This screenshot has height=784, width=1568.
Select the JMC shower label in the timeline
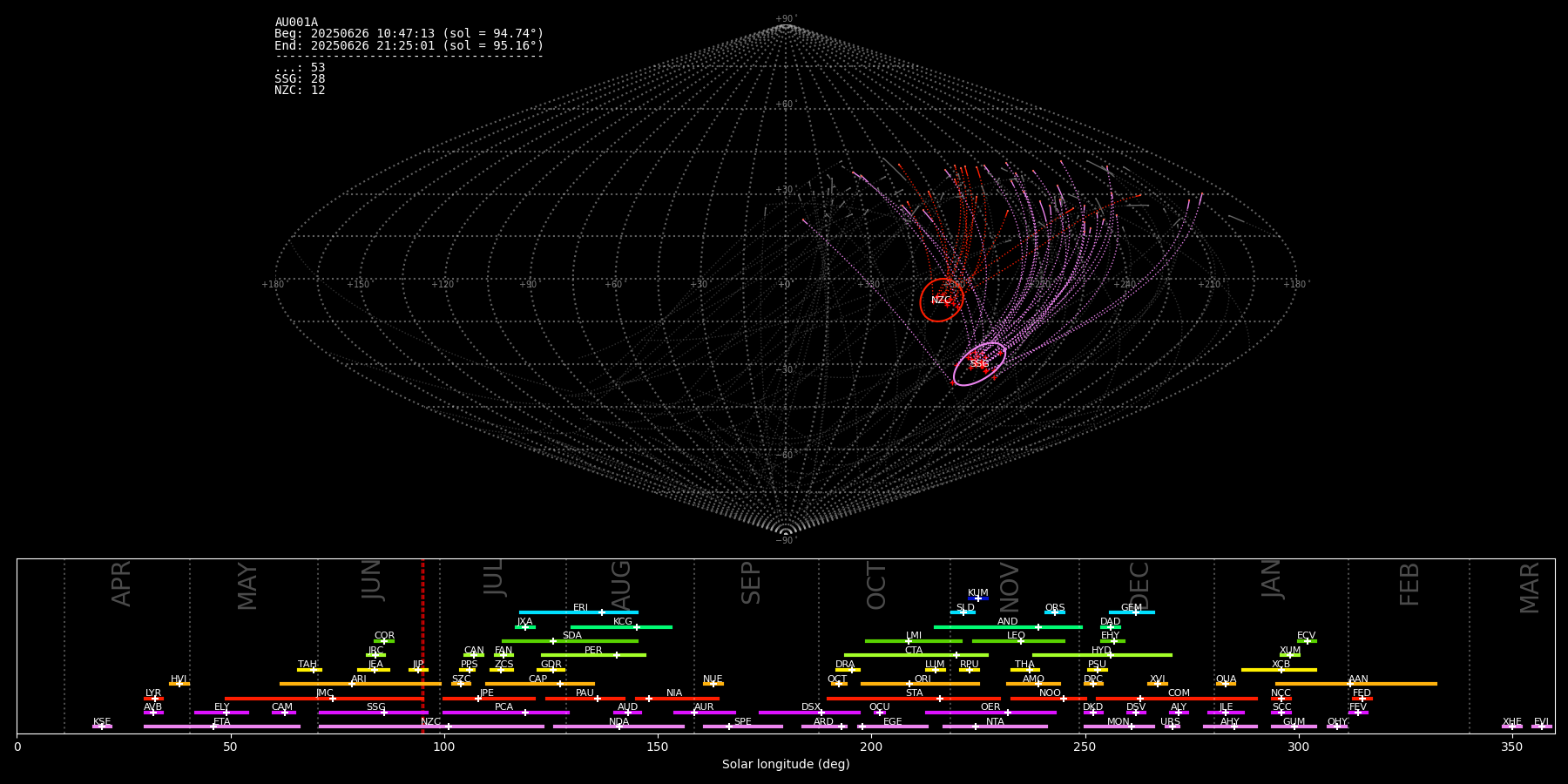(325, 693)
